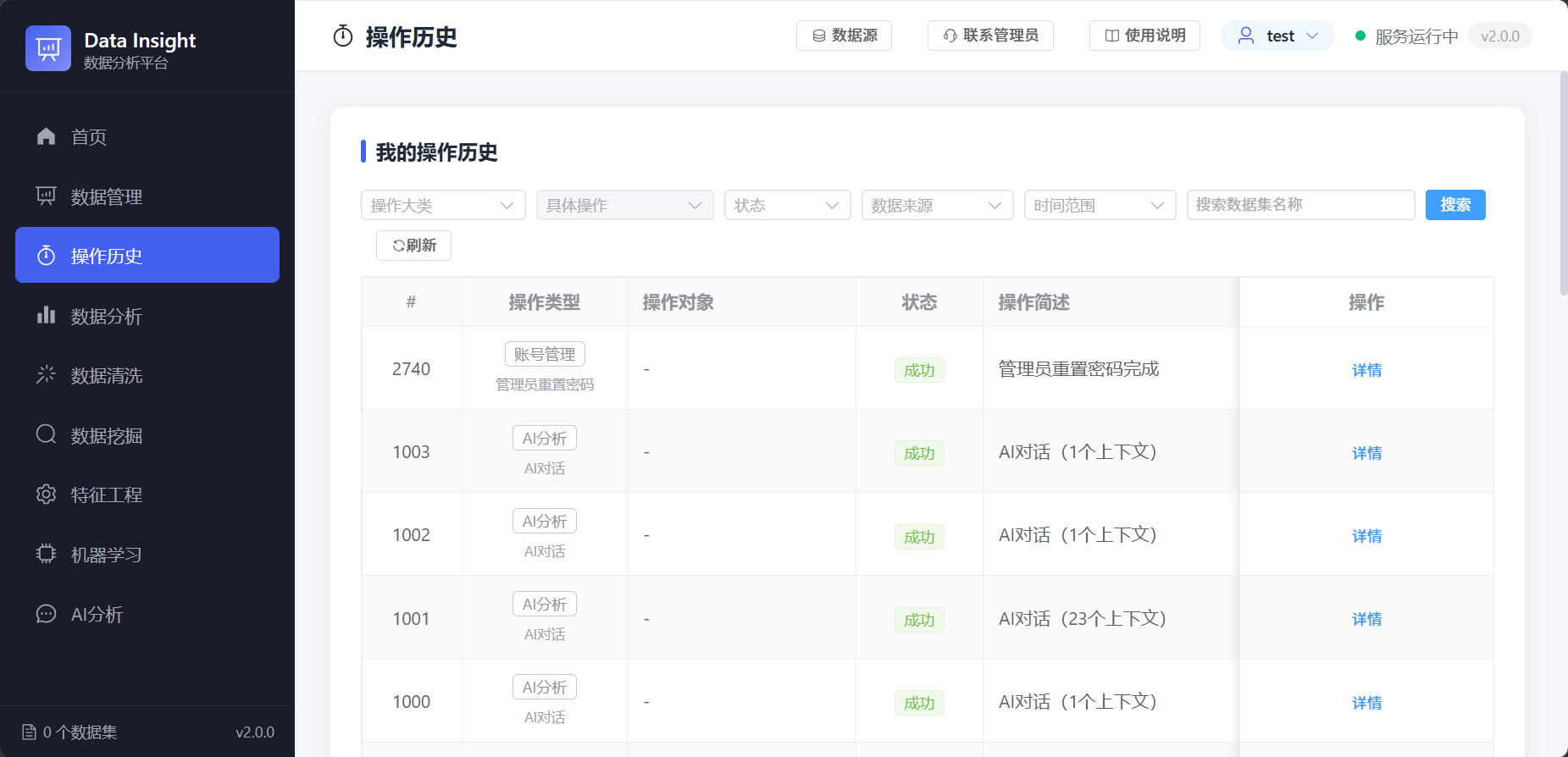This screenshot has height=757, width=1568.
Task: Open the 时间范围 dropdown
Action: coord(1100,205)
